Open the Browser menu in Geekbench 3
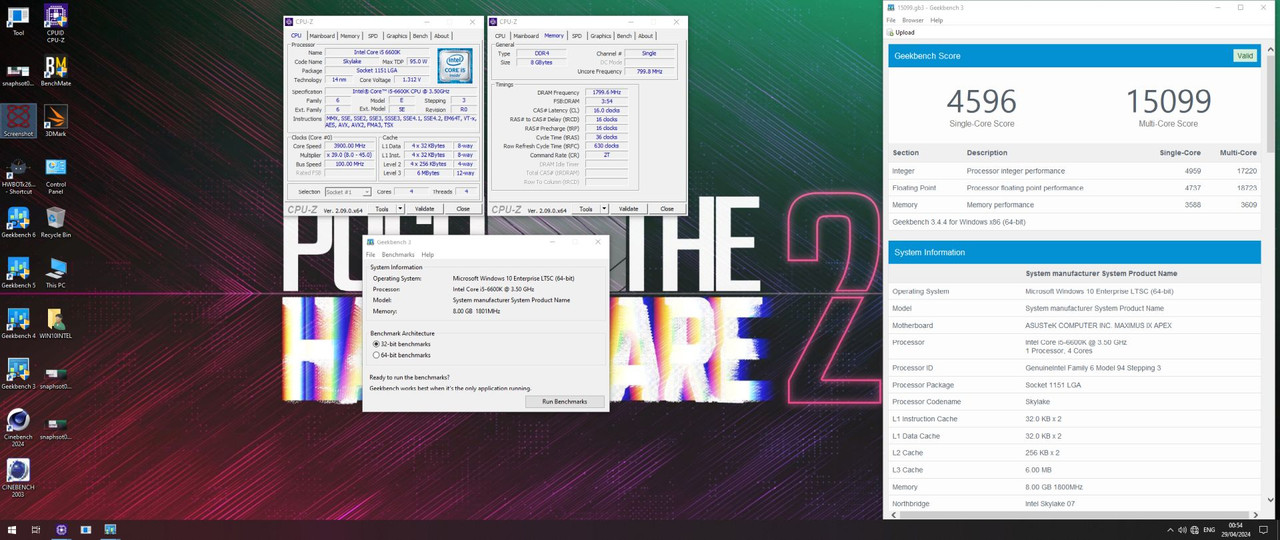 tap(913, 20)
